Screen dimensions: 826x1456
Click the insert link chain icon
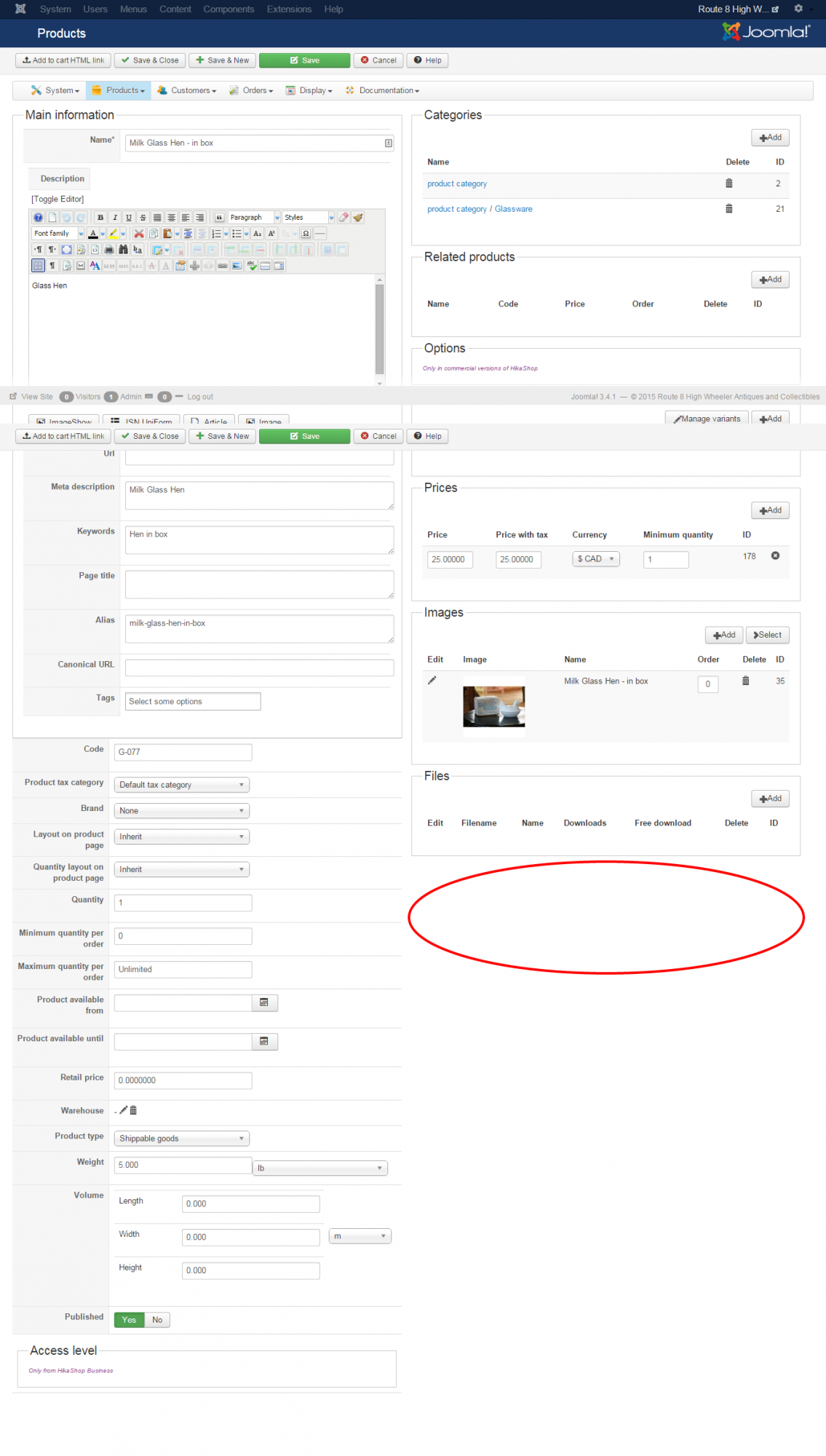tap(223, 266)
